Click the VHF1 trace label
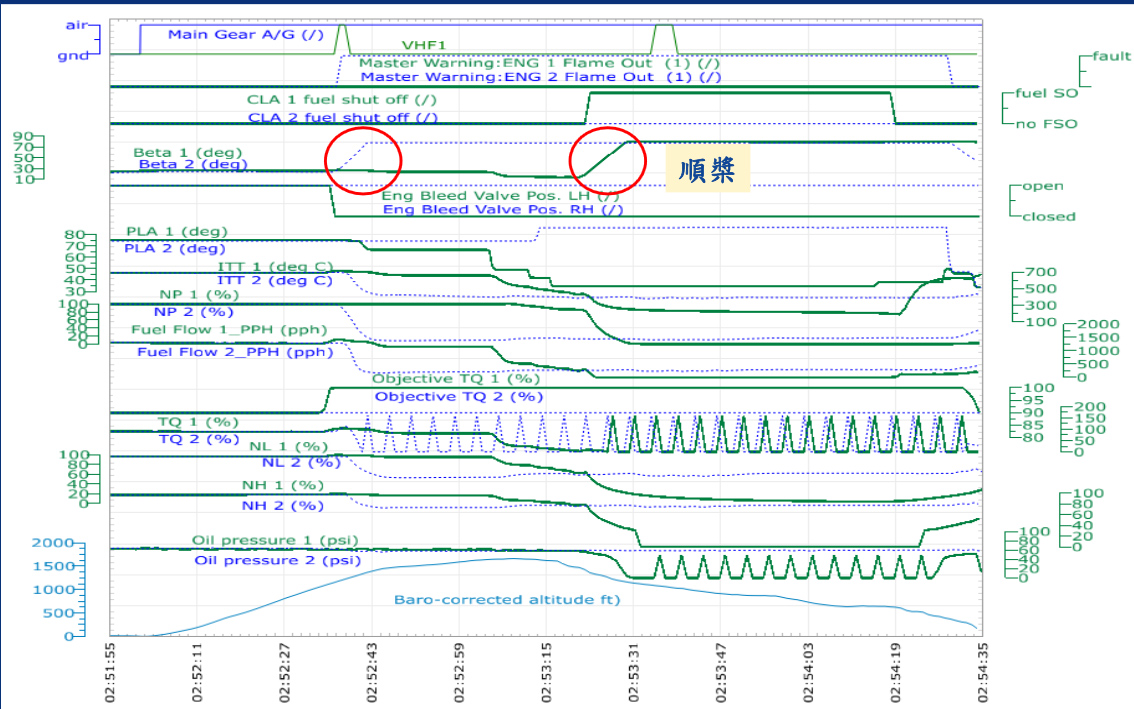The image size is (1134, 709). click(425, 45)
